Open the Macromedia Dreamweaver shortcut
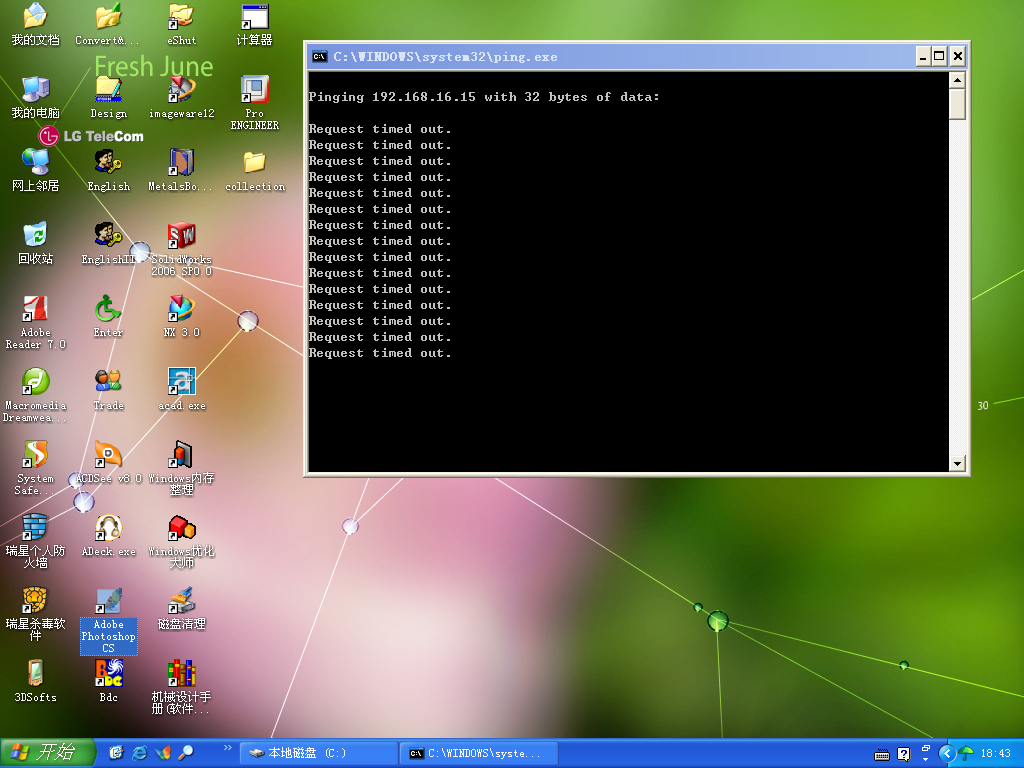 pos(35,382)
